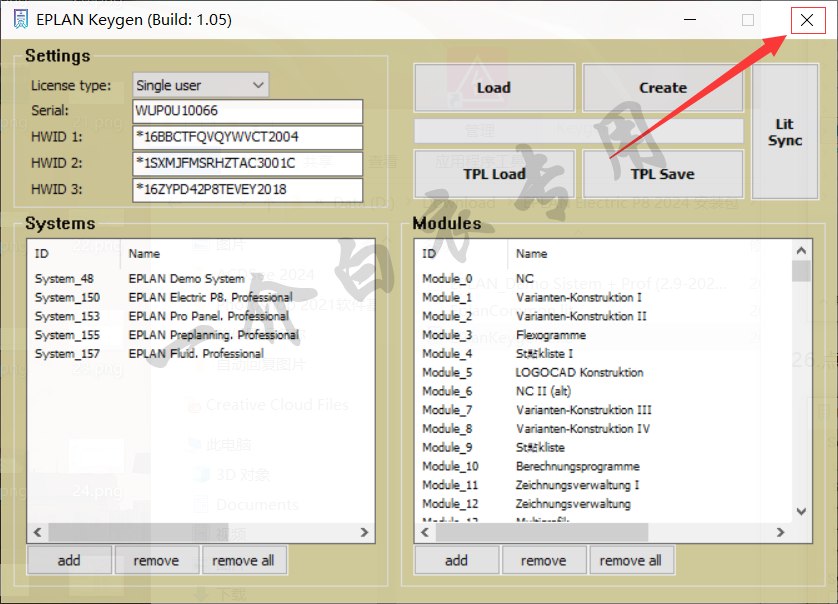Click add under the Modules list
838x604 pixels.
click(457, 560)
